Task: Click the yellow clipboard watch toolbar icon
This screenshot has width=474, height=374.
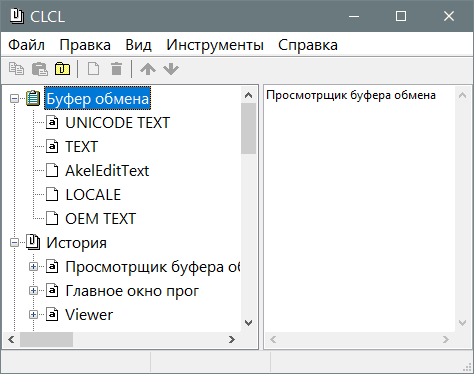Action: point(62,69)
